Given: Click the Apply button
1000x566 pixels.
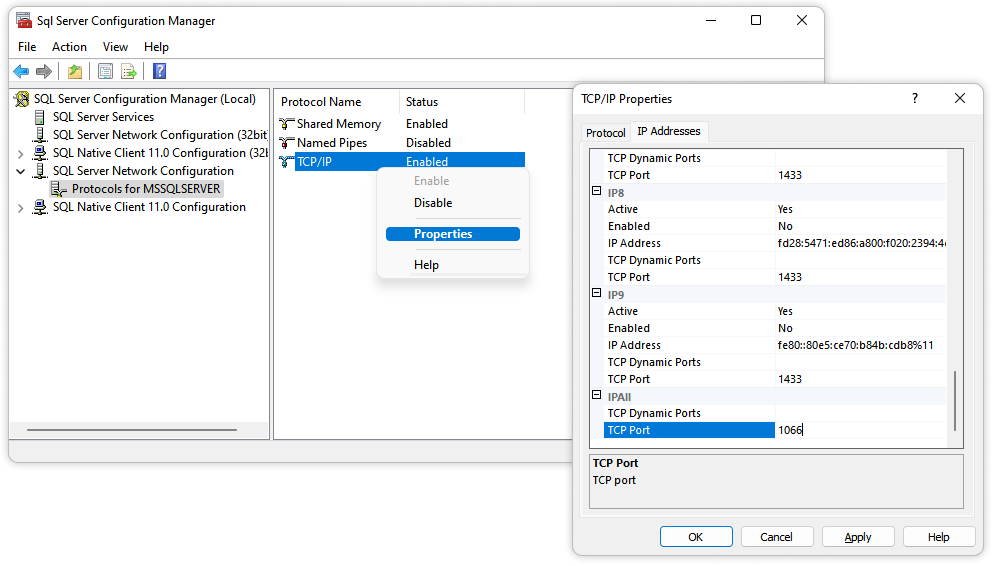Looking at the screenshot, I should 857,537.
